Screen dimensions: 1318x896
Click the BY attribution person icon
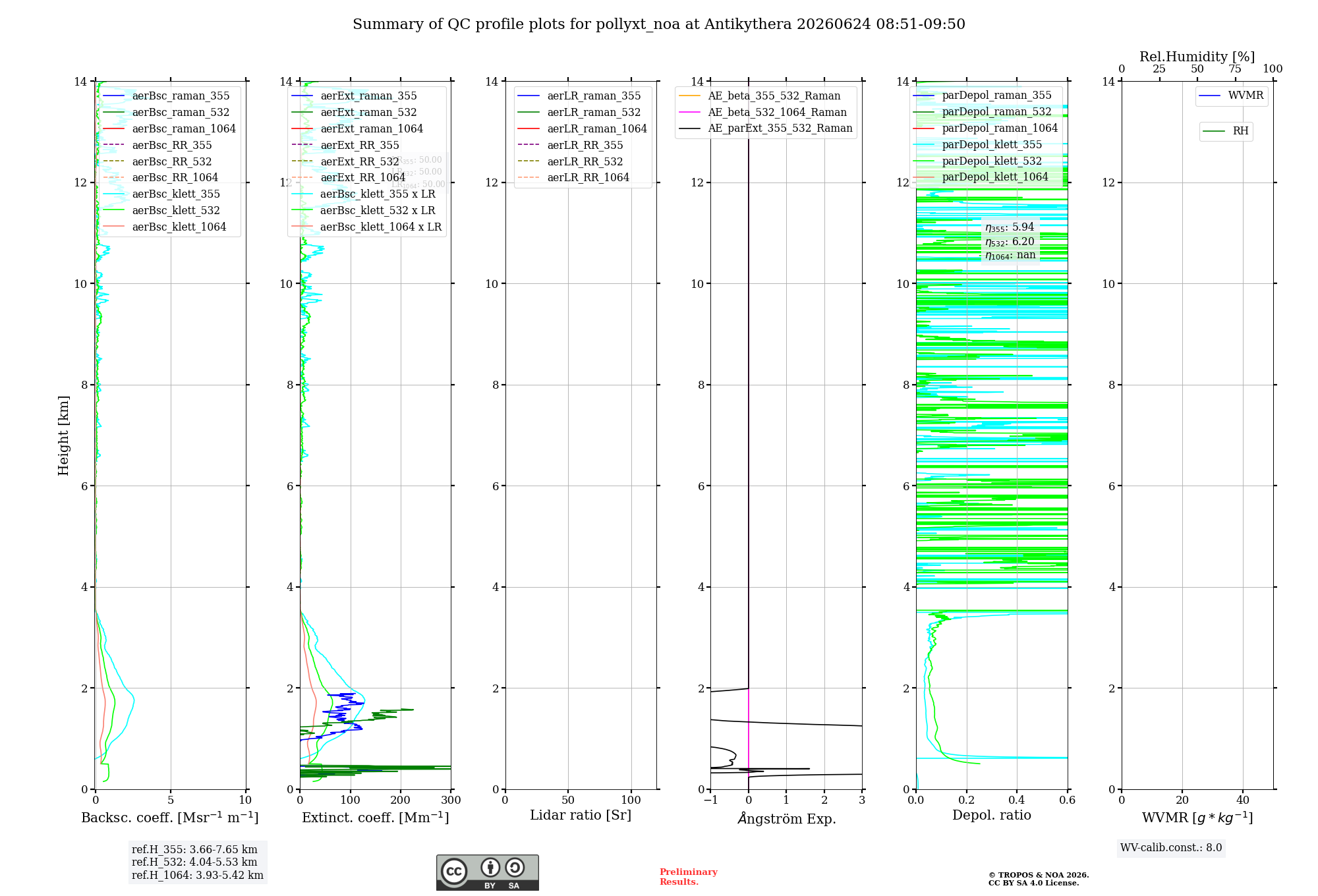[490, 867]
